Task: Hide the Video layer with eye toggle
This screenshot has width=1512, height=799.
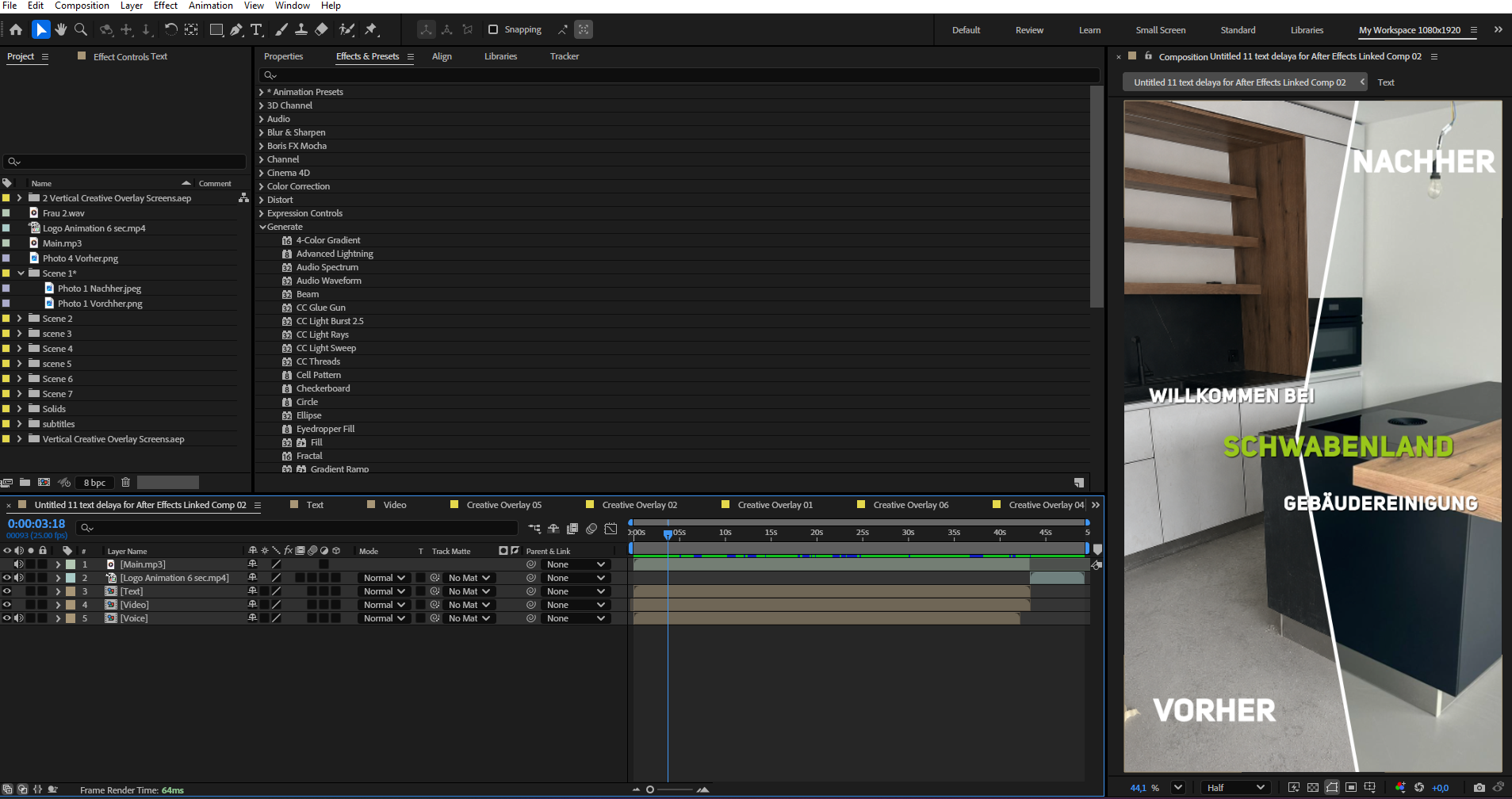Action: pos(7,605)
